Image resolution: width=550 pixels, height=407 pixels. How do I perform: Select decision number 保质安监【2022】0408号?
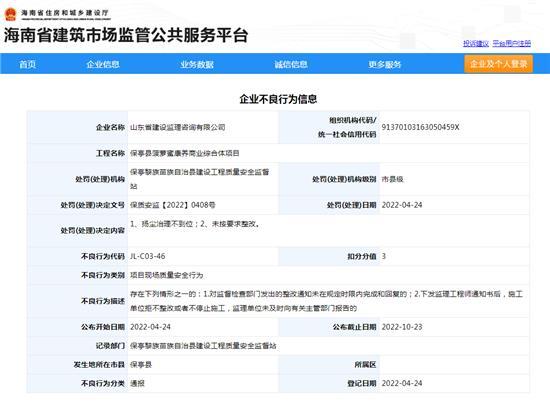pos(173,205)
